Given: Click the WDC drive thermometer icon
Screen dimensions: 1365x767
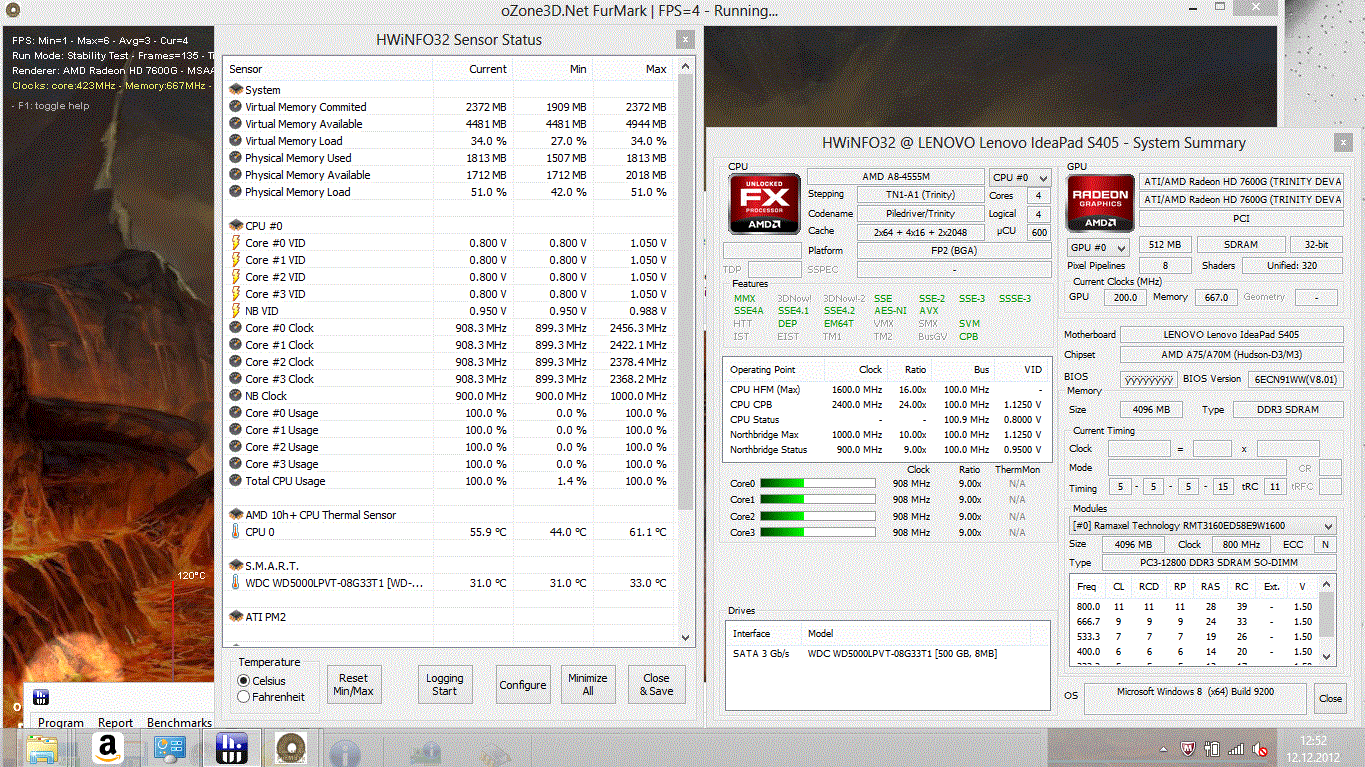Looking at the screenshot, I should (x=236, y=583).
